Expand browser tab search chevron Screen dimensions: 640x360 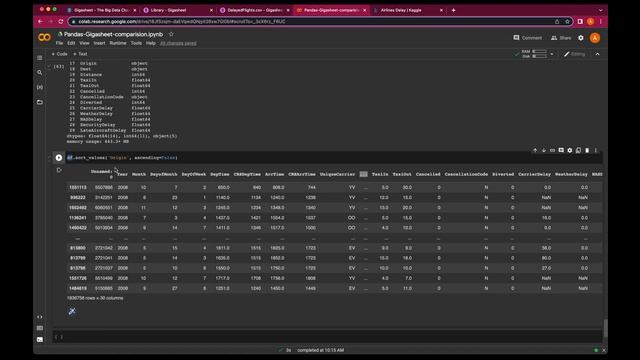pos(600,10)
